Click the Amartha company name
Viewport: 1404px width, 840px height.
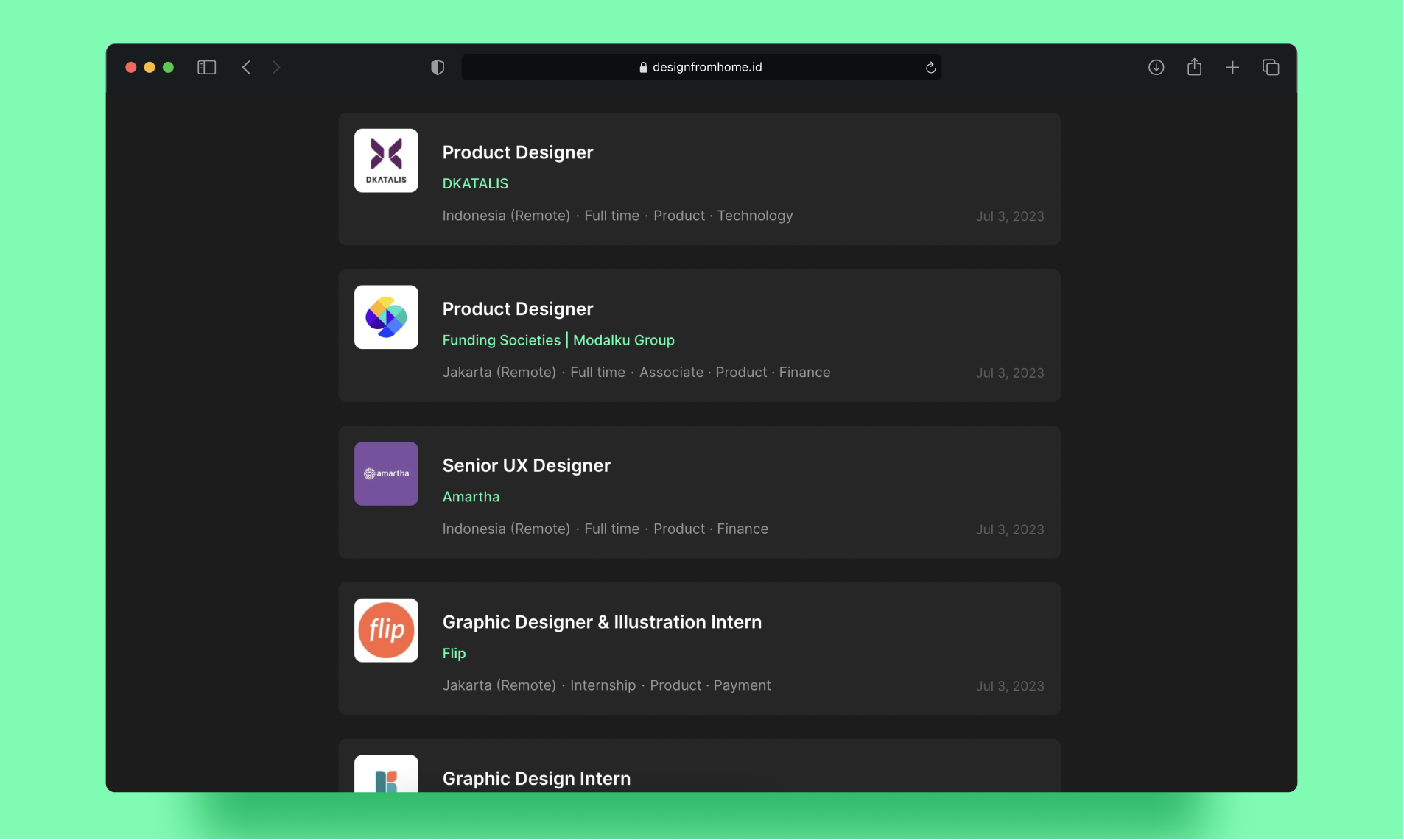point(471,497)
